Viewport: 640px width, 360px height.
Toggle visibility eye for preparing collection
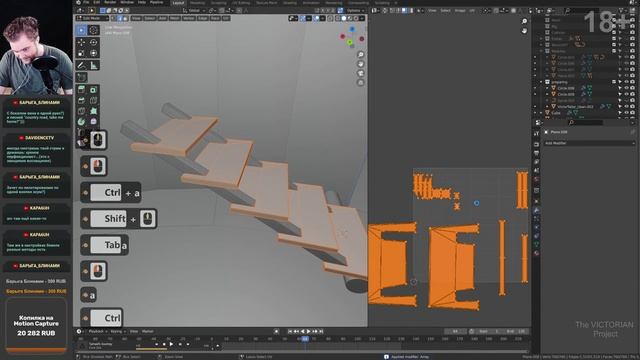click(627, 82)
